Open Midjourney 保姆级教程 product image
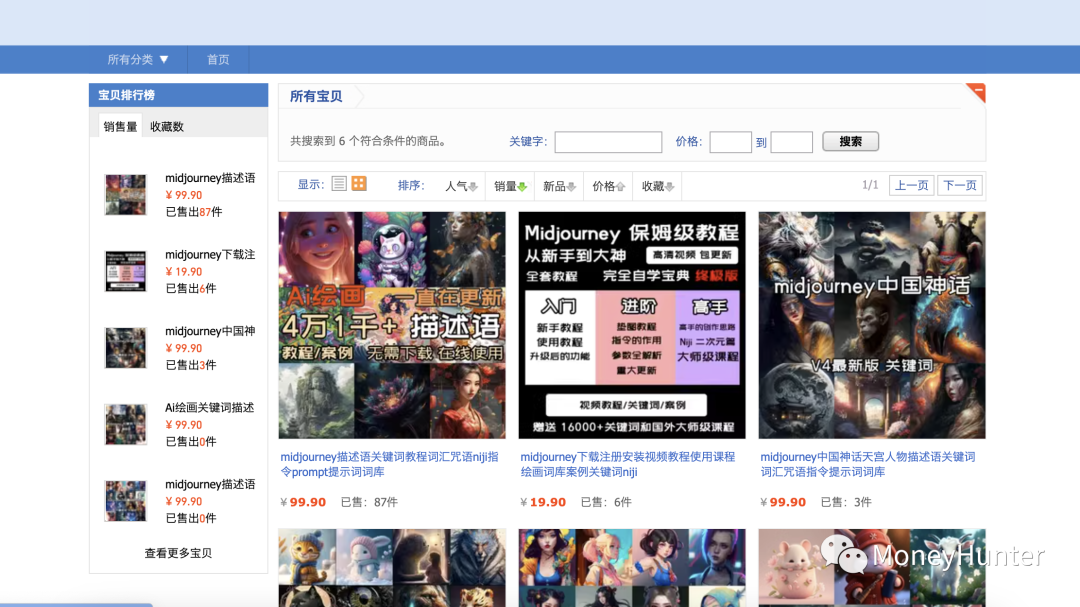This screenshot has width=1080, height=607. tap(632, 325)
